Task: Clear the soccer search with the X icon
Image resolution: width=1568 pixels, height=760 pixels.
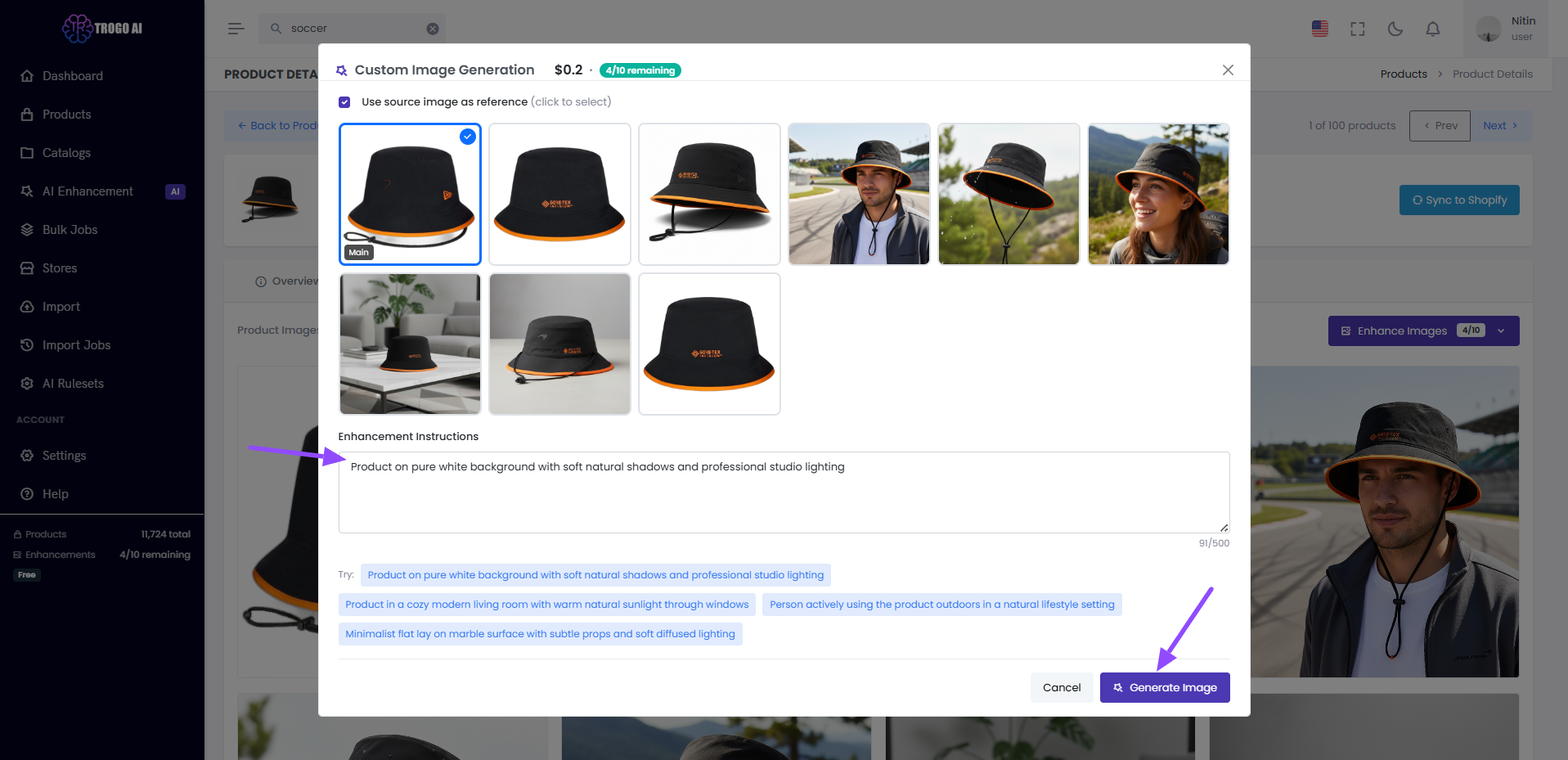Action: coord(433,28)
